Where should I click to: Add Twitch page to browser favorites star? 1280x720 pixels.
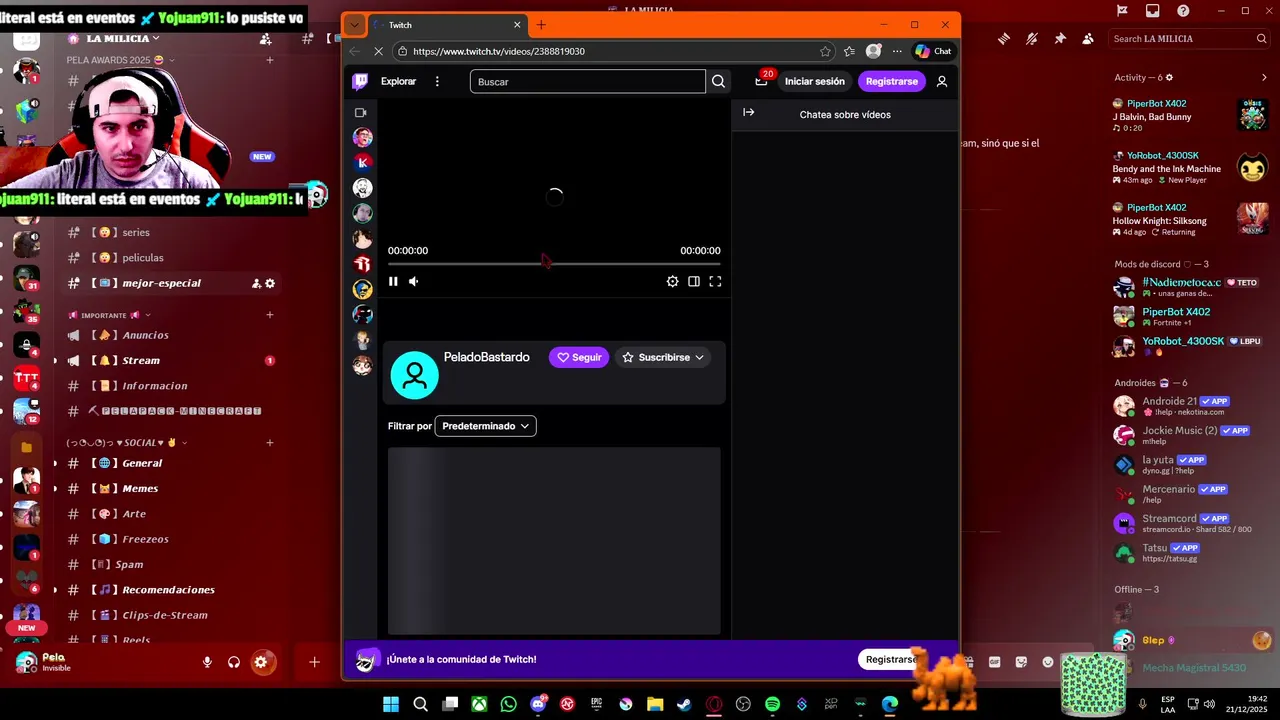825,51
